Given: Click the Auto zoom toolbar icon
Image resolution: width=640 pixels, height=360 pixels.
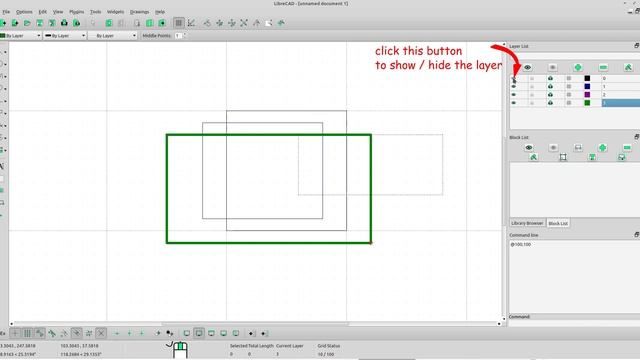Looking at the screenshot, I should coord(244,23).
